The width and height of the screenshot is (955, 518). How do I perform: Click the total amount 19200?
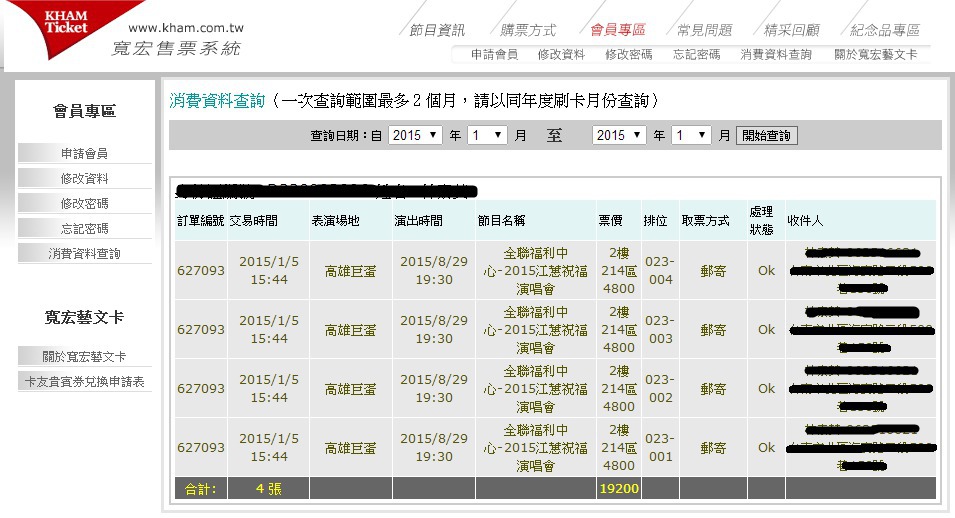(619, 489)
